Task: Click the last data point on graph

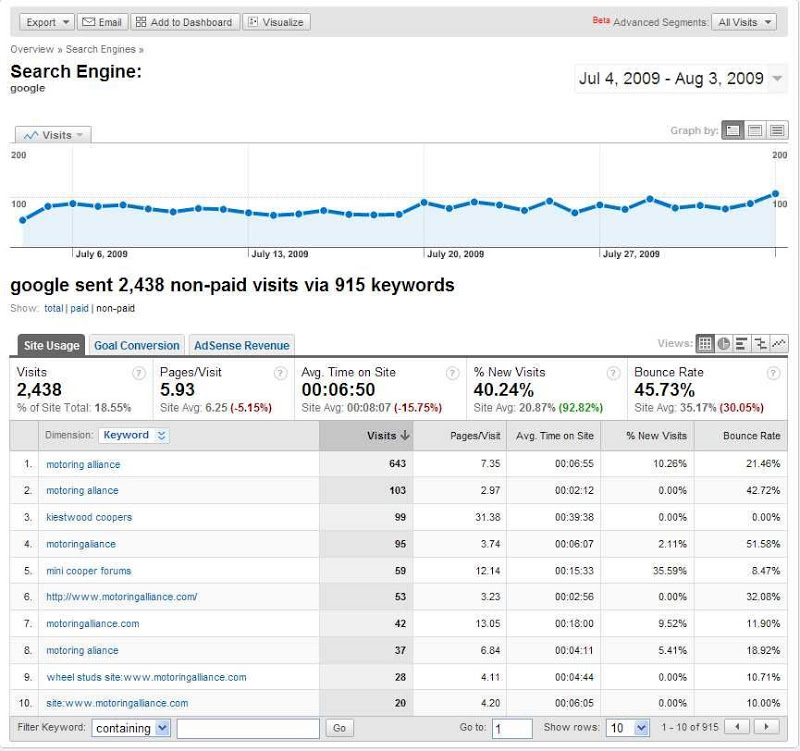Action: click(x=776, y=194)
